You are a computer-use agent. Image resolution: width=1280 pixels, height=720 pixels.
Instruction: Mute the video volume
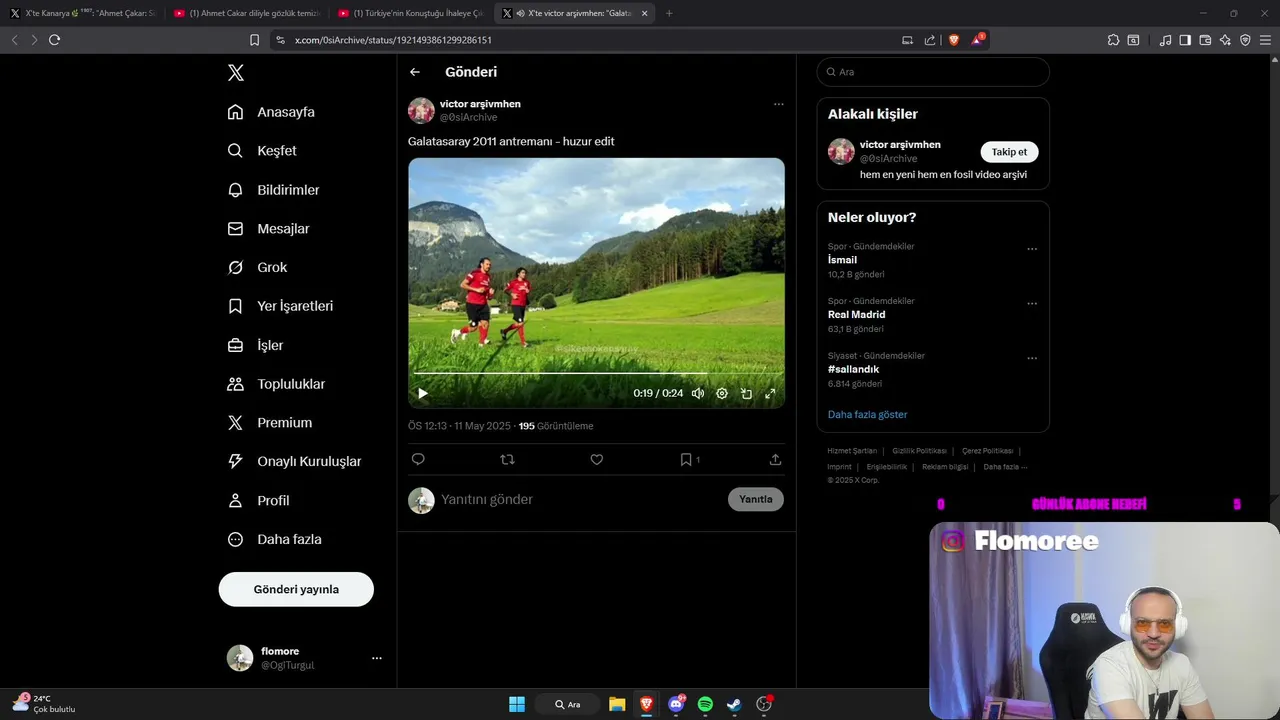pyautogui.click(x=698, y=393)
